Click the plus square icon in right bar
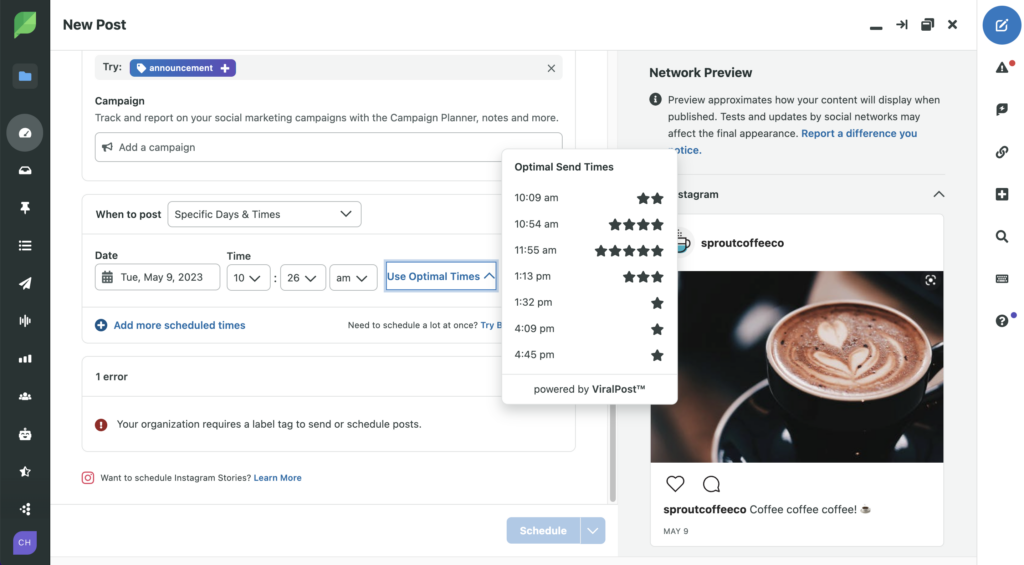 1002,194
